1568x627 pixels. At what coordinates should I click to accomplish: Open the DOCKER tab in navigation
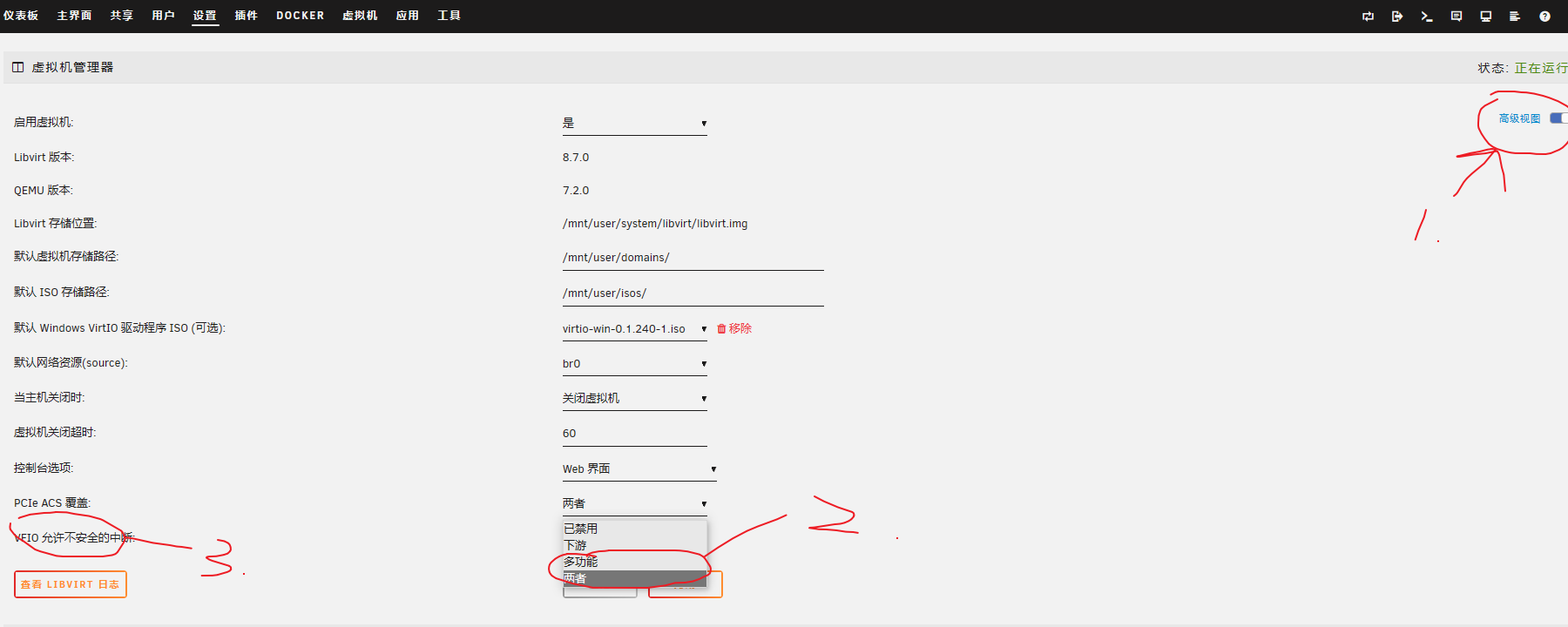[x=300, y=16]
